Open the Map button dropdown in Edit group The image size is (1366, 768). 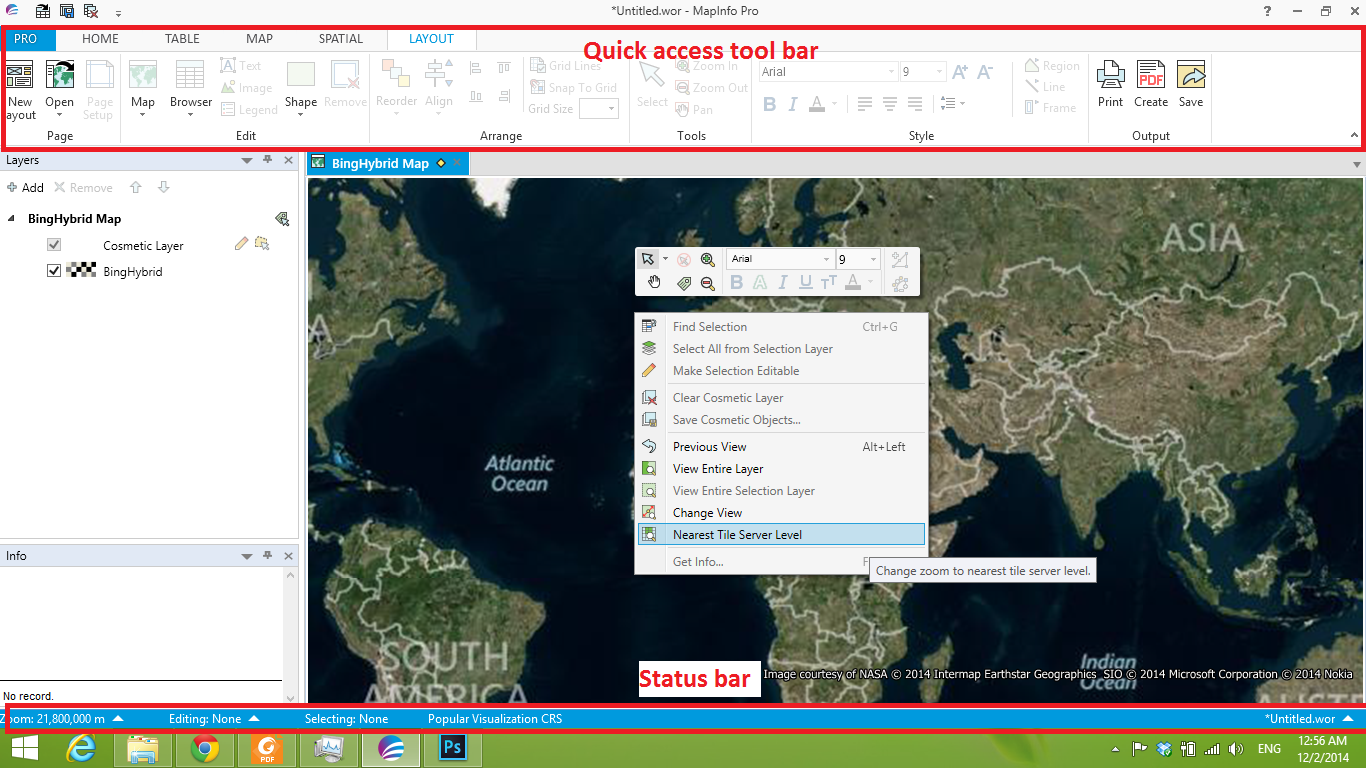[143, 115]
